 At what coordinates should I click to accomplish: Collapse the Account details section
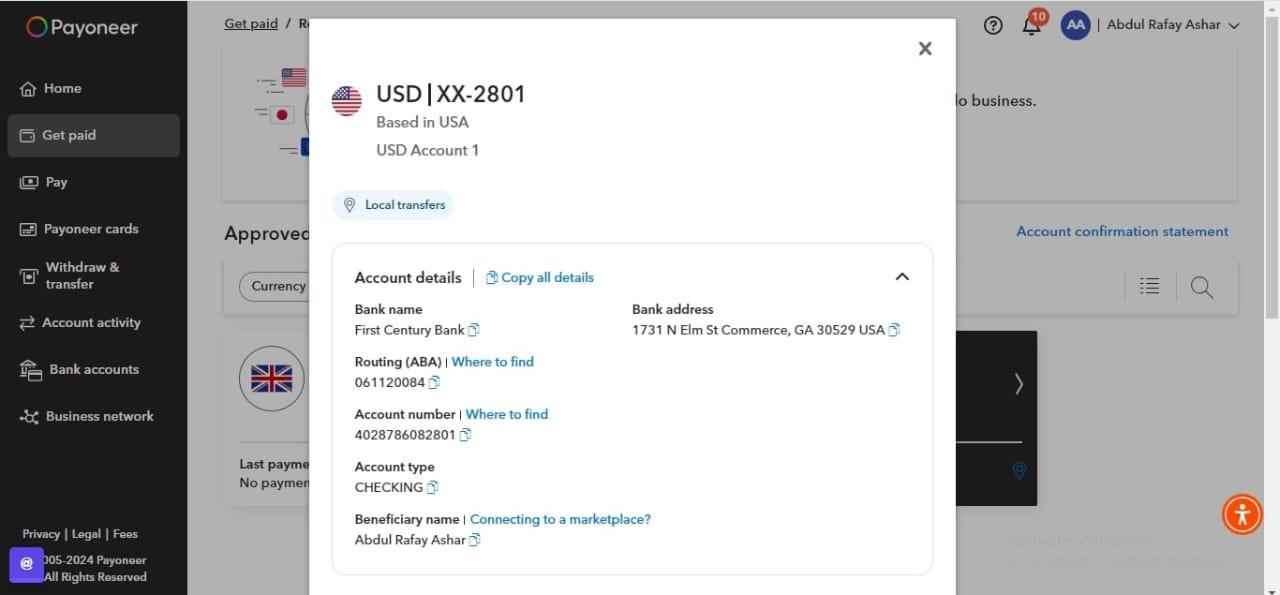click(902, 277)
